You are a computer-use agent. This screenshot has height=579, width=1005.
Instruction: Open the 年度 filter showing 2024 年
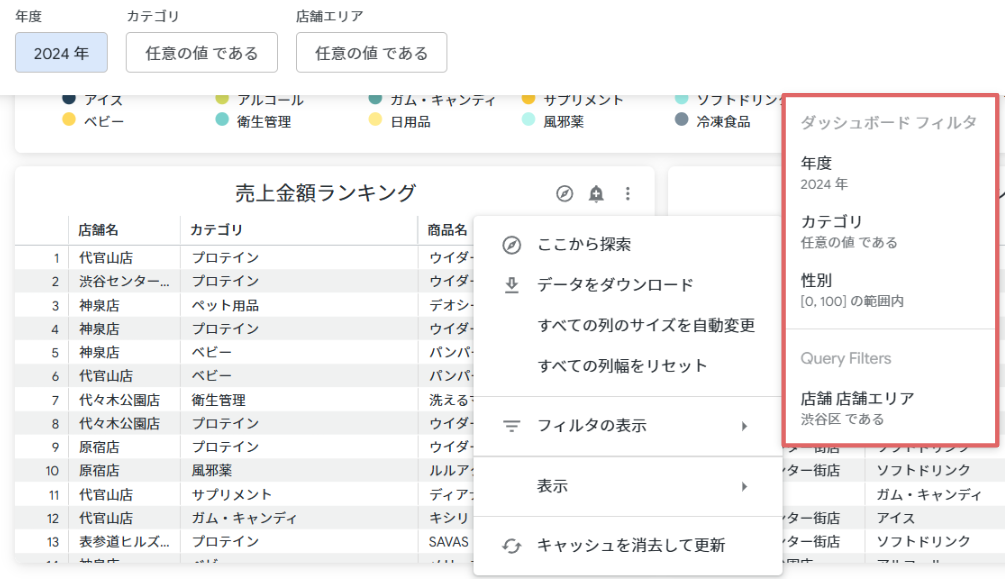[62, 53]
